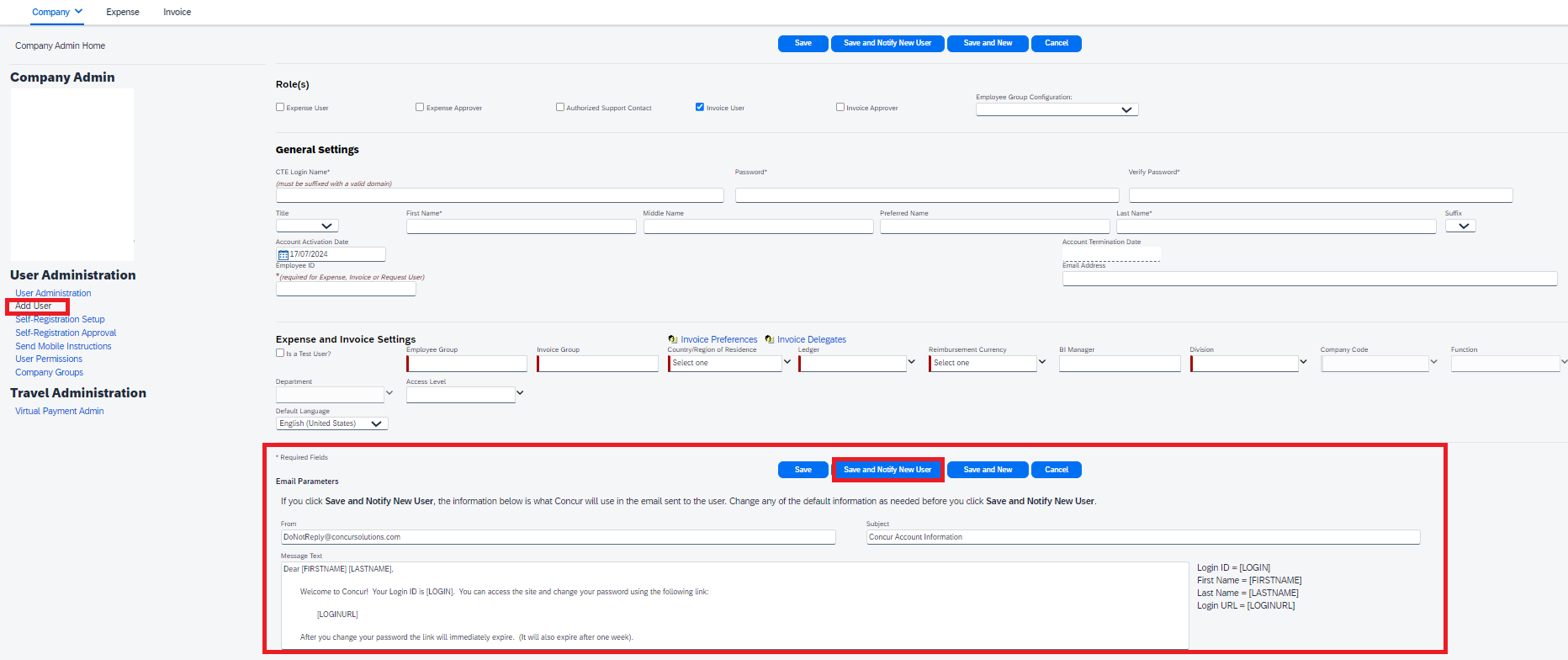Go to Company Admin Home

60,45
